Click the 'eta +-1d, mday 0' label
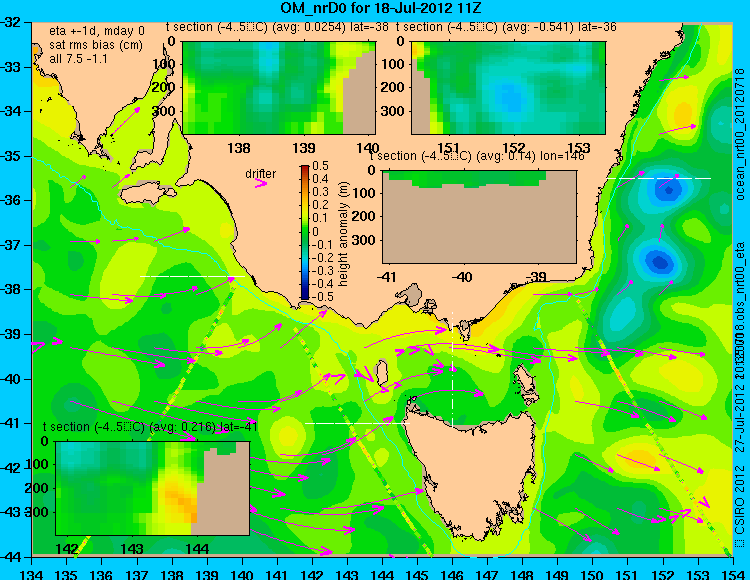The image size is (750, 580). (x=96, y=31)
